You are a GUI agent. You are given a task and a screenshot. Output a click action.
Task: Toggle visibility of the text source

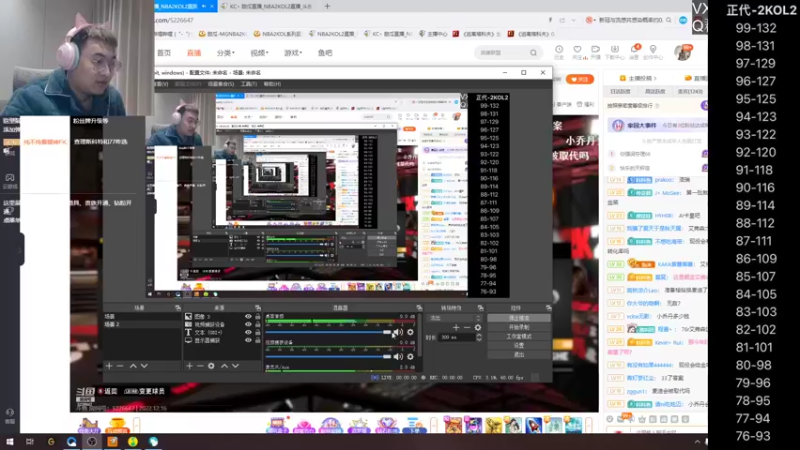click(x=248, y=332)
